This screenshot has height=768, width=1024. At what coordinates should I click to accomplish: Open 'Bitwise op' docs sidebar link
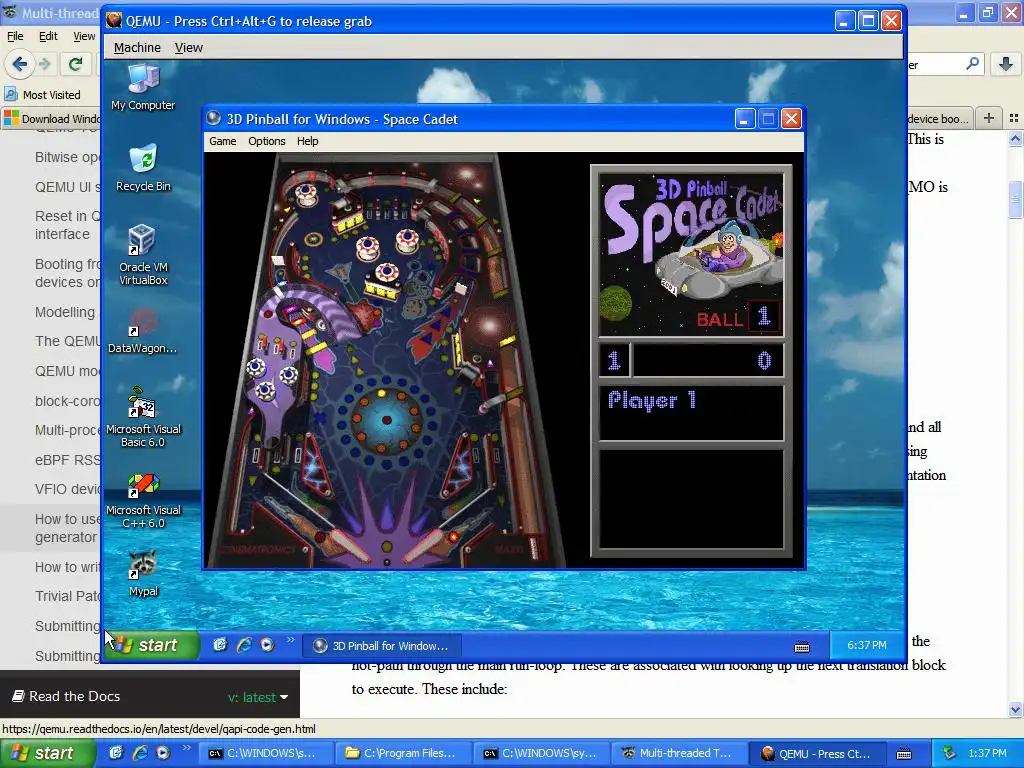[68, 157]
